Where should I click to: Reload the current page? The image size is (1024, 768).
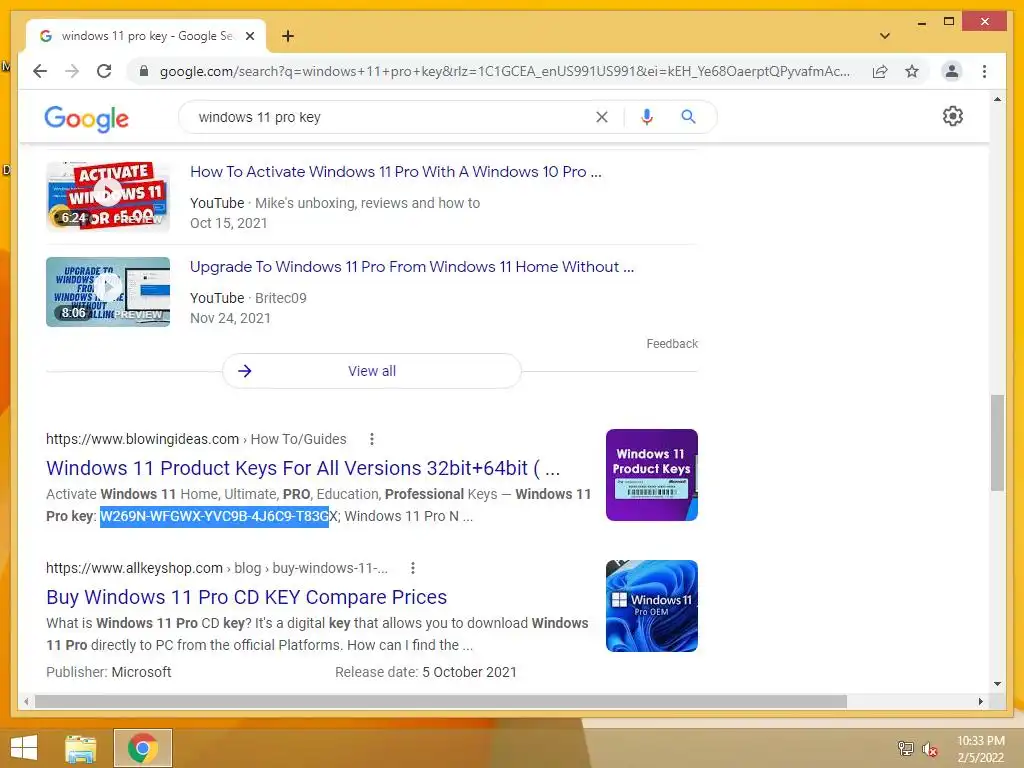(x=104, y=71)
